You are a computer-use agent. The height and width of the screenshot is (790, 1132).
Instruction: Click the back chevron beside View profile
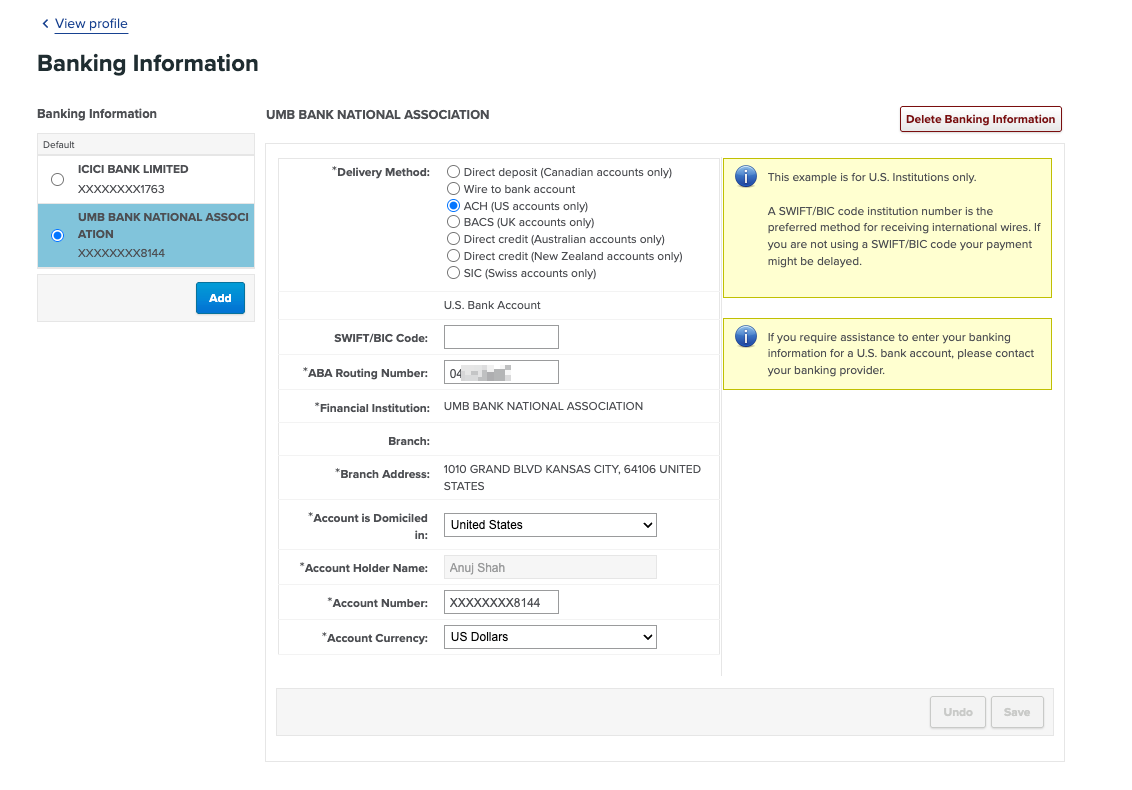[45, 24]
